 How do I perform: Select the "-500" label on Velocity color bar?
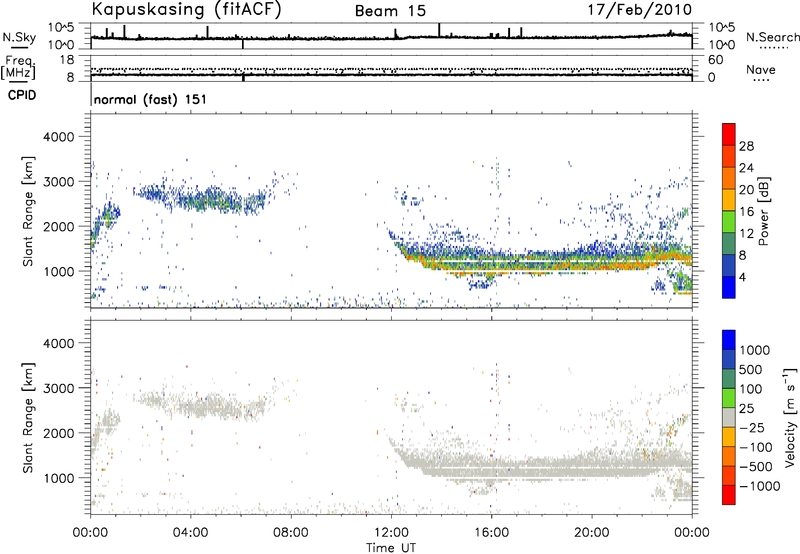tap(756, 466)
